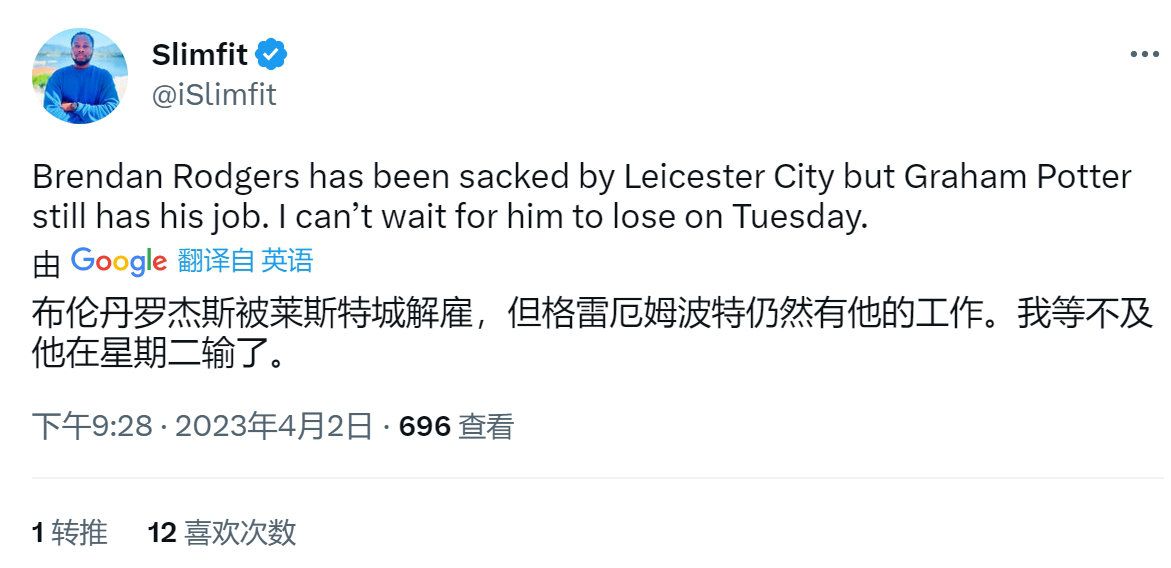Click the 2023年4月2日 date
Screen dimensions: 1171x568
[x=274, y=427]
